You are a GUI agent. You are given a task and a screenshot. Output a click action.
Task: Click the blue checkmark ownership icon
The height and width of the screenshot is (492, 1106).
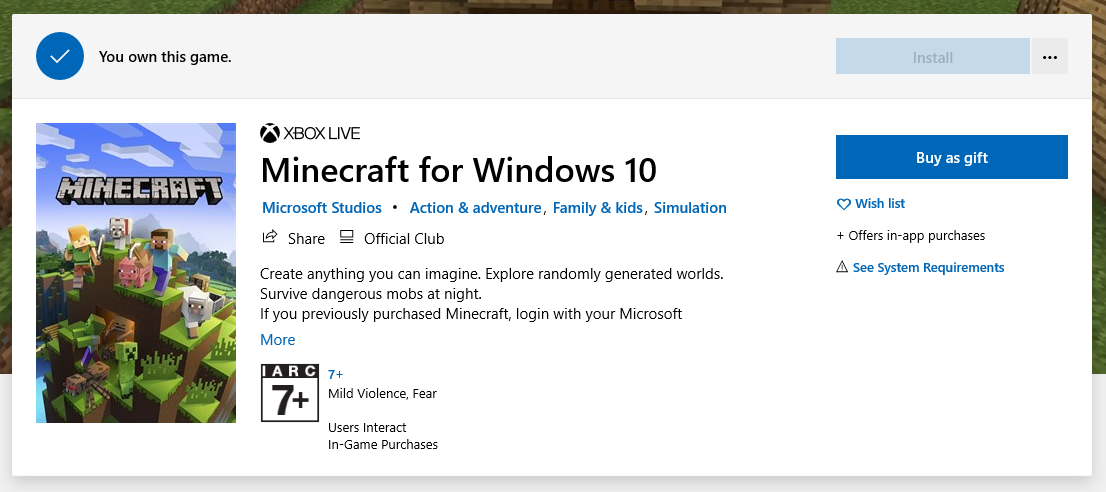60,56
